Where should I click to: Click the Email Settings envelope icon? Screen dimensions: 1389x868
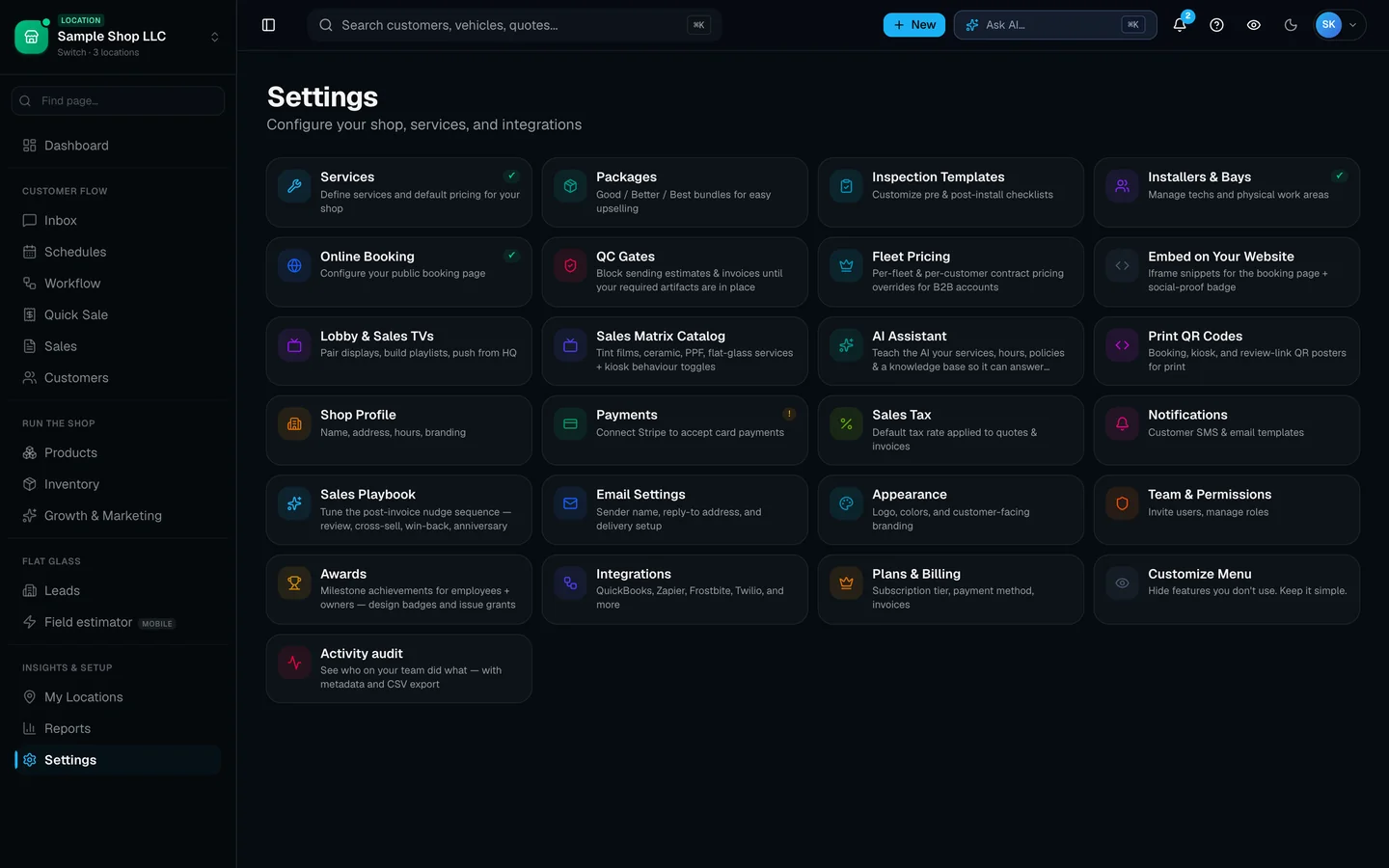(570, 503)
